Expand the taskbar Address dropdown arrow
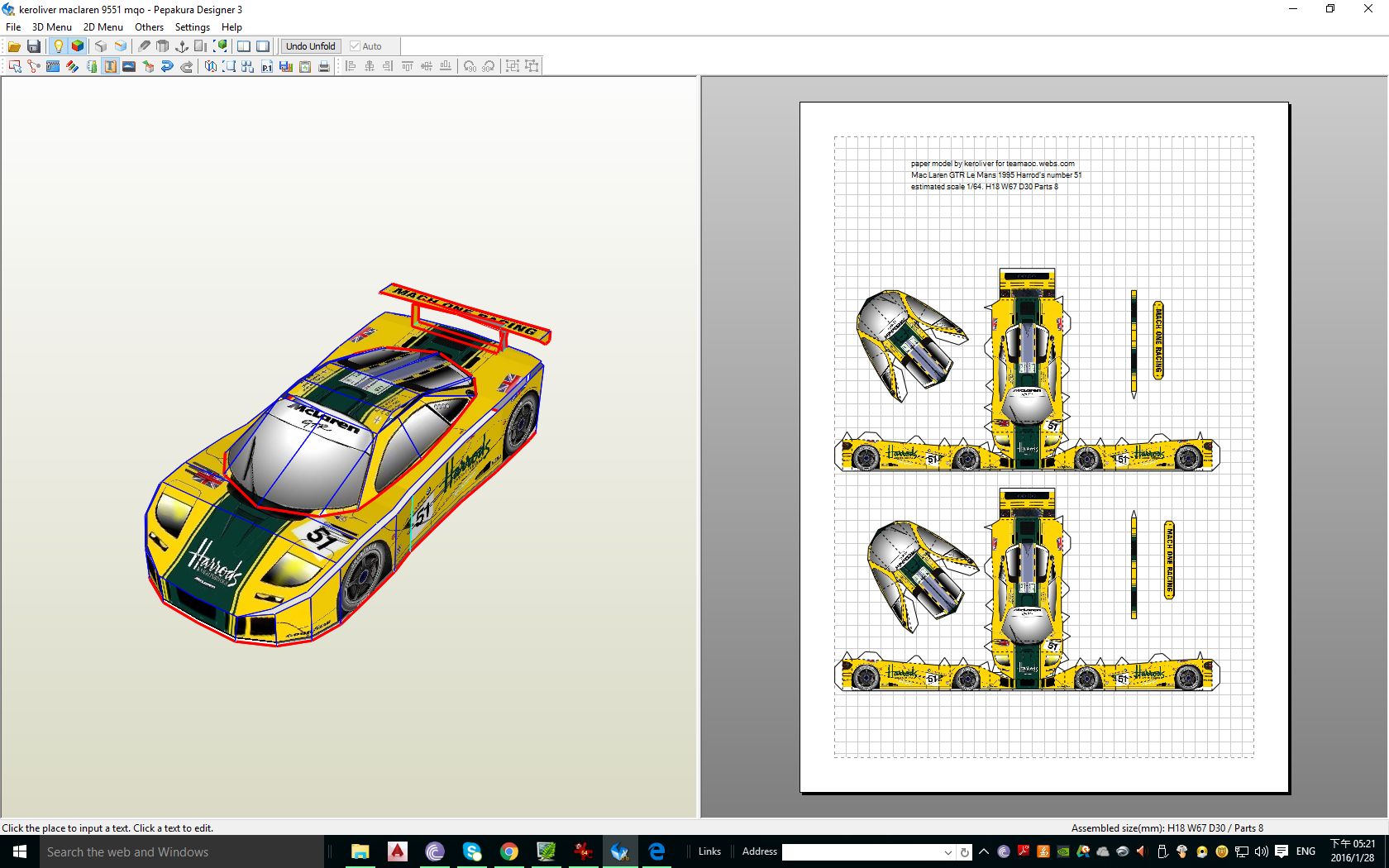This screenshot has width=1389, height=868. tap(947, 852)
